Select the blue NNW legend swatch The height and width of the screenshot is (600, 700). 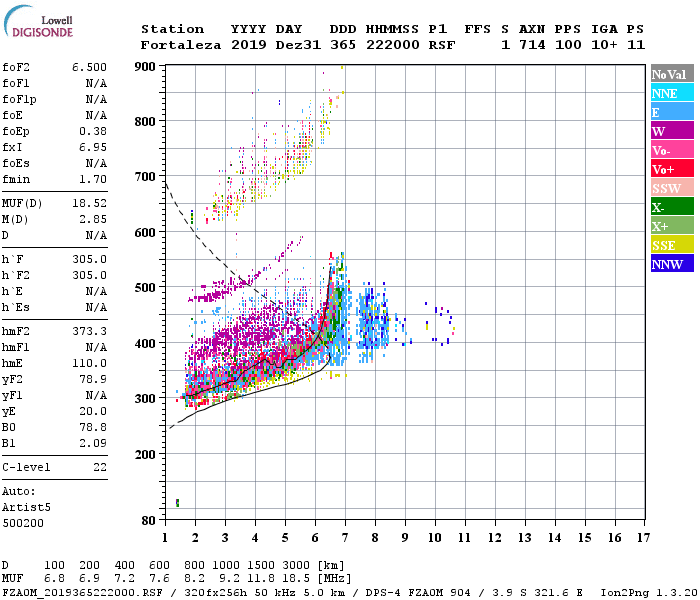[x=672, y=263]
